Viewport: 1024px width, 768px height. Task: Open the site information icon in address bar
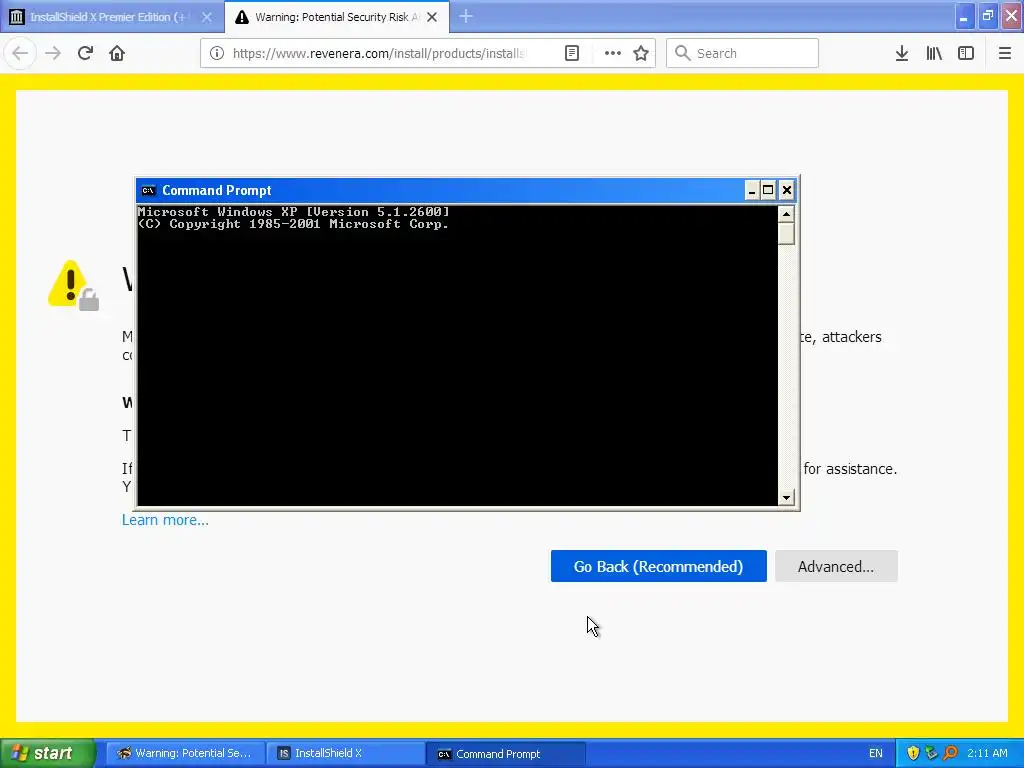point(217,53)
